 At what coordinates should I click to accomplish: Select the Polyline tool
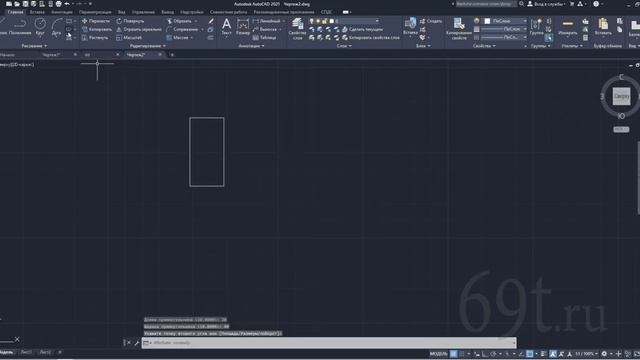pos(20,27)
